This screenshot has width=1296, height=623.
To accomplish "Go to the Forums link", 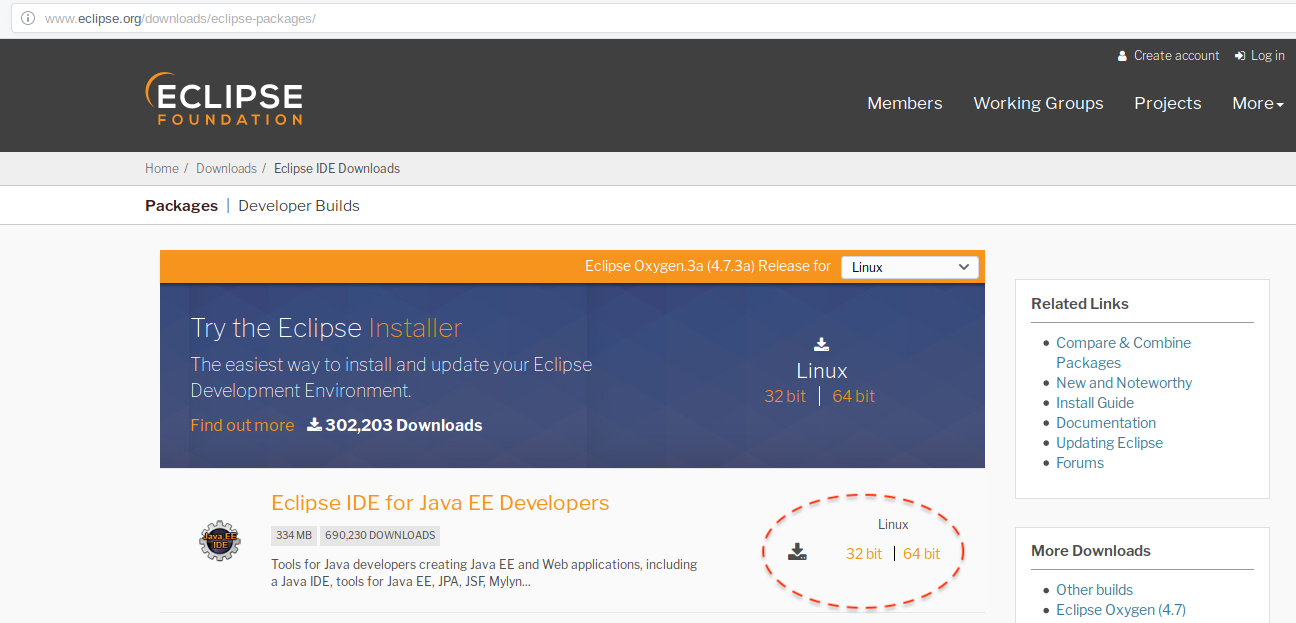I will [x=1080, y=462].
